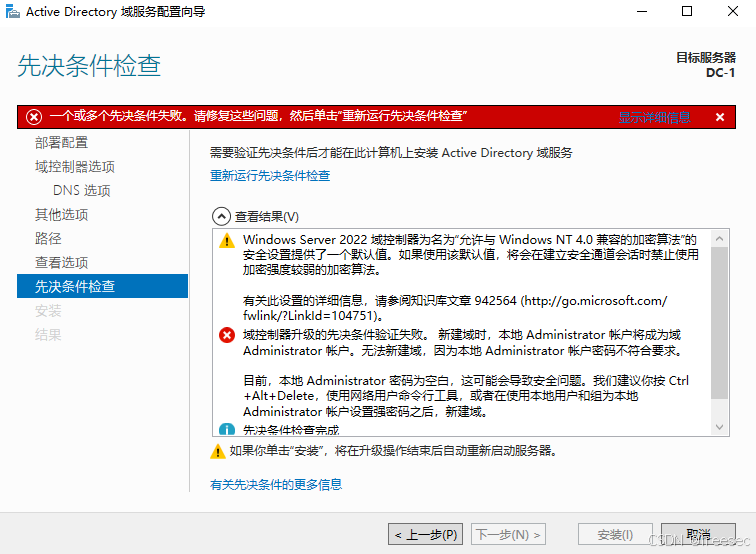Click the 目标服务器 DC-1 label
Screen dimensions: 756x554
click(x=706, y=65)
